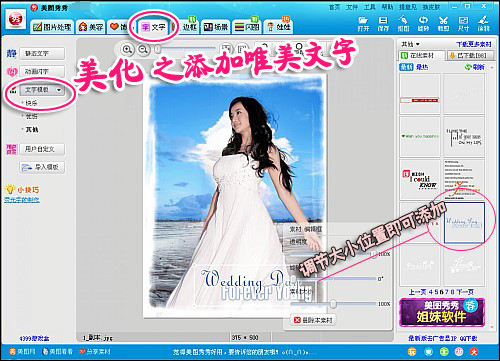This screenshot has width=500, height=361.
Task: Open the 尺寸 size tool icon
Action: tap(463, 21)
